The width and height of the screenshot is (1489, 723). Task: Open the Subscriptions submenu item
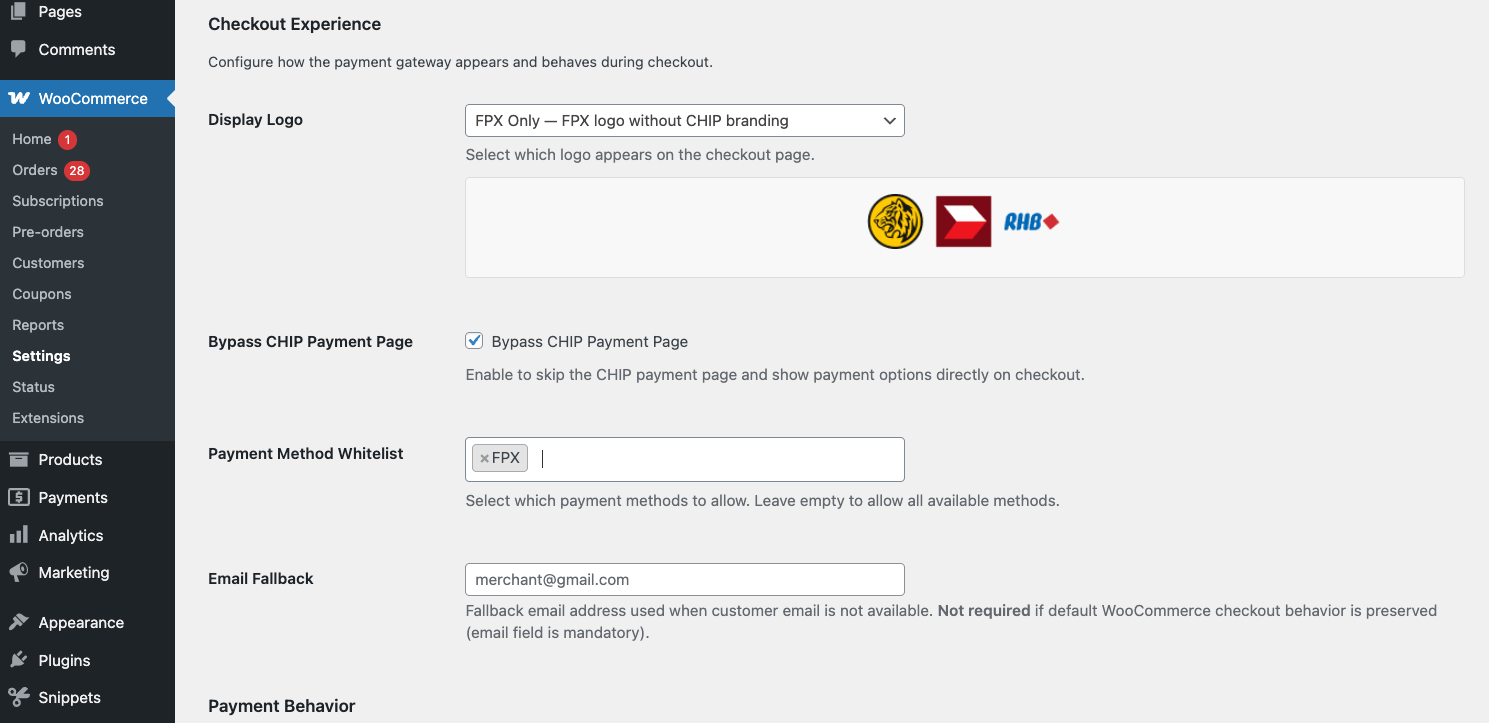[x=57, y=201]
